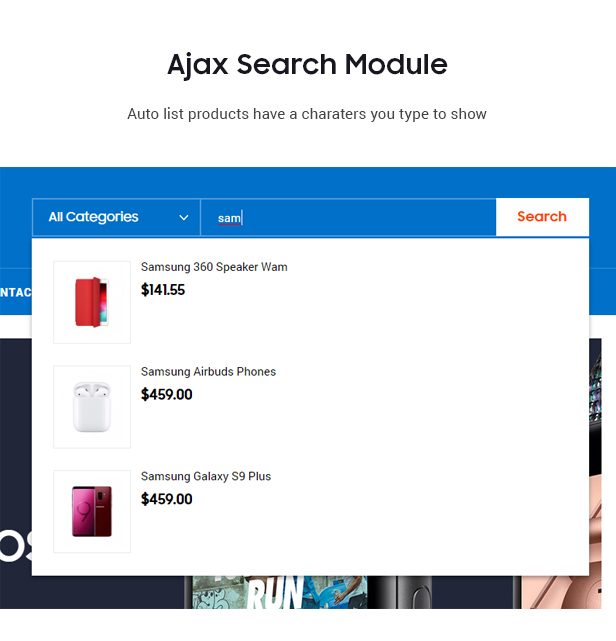Select the red tablet cover thumbnail
The height and width of the screenshot is (641, 616).
click(x=92, y=302)
